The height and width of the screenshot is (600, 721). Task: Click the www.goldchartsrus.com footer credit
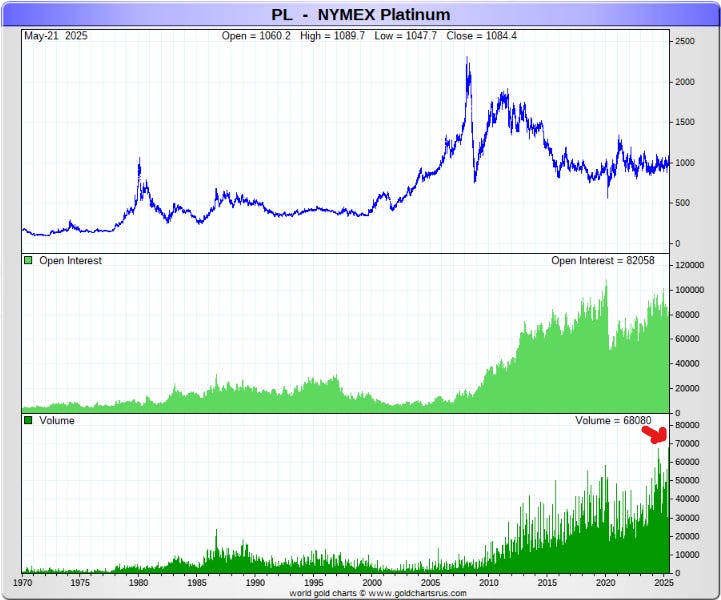click(x=418, y=594)
